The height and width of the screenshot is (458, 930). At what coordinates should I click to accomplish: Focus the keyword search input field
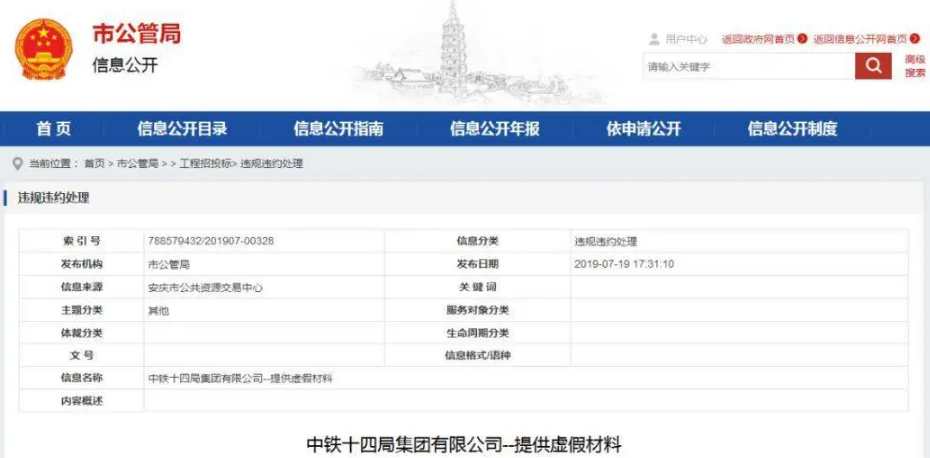749,66
